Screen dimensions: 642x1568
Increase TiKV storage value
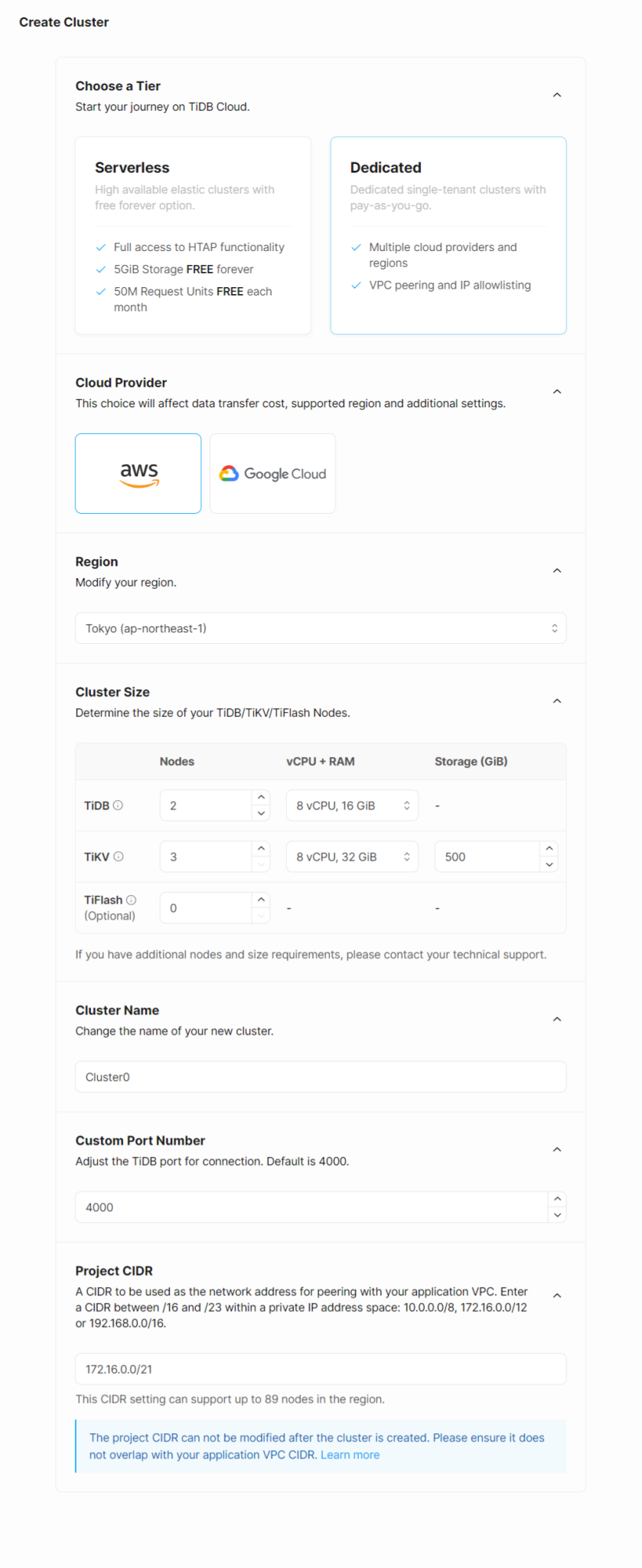[549, 848]
